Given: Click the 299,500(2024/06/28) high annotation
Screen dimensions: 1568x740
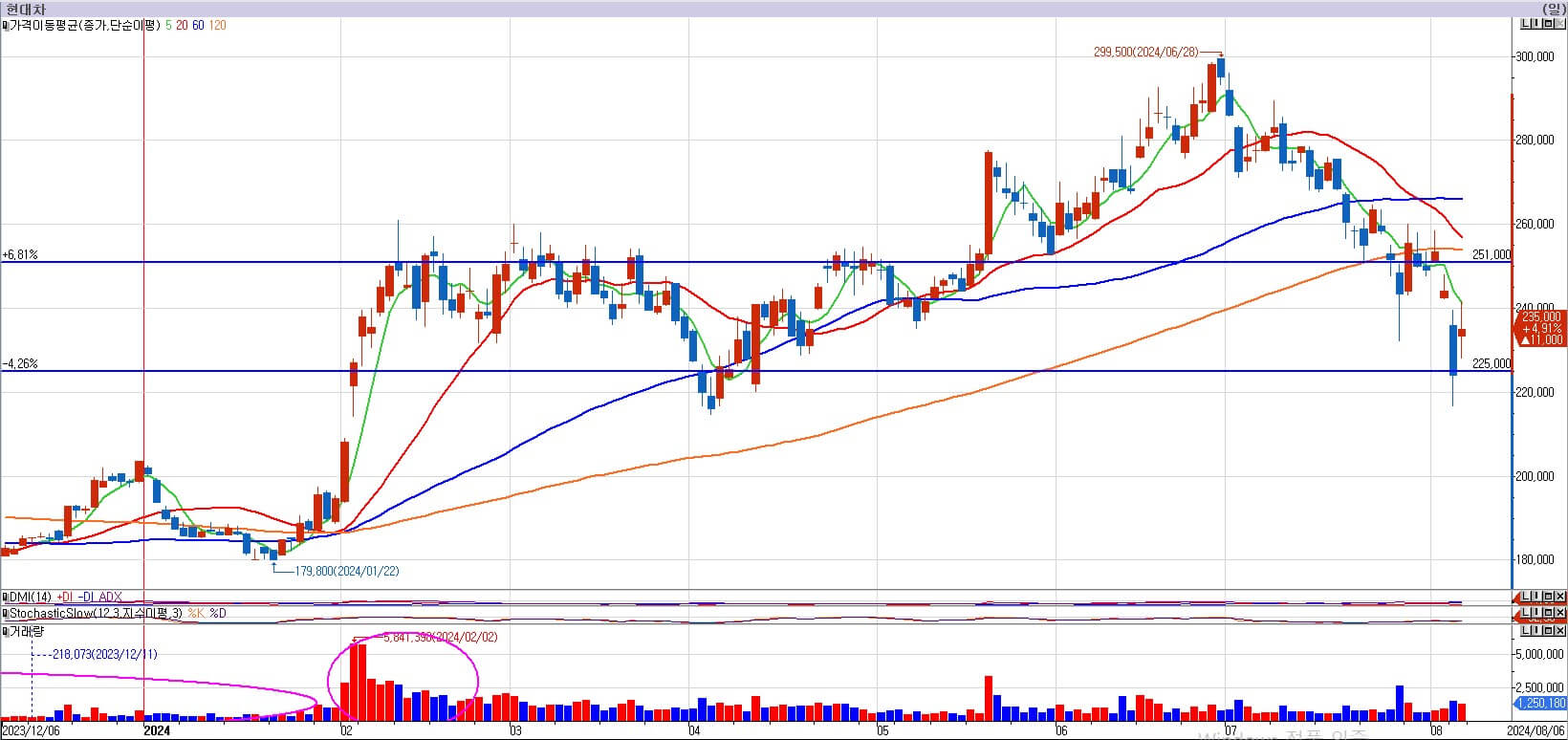Looking at the screenshot, I should point(1145,53).
